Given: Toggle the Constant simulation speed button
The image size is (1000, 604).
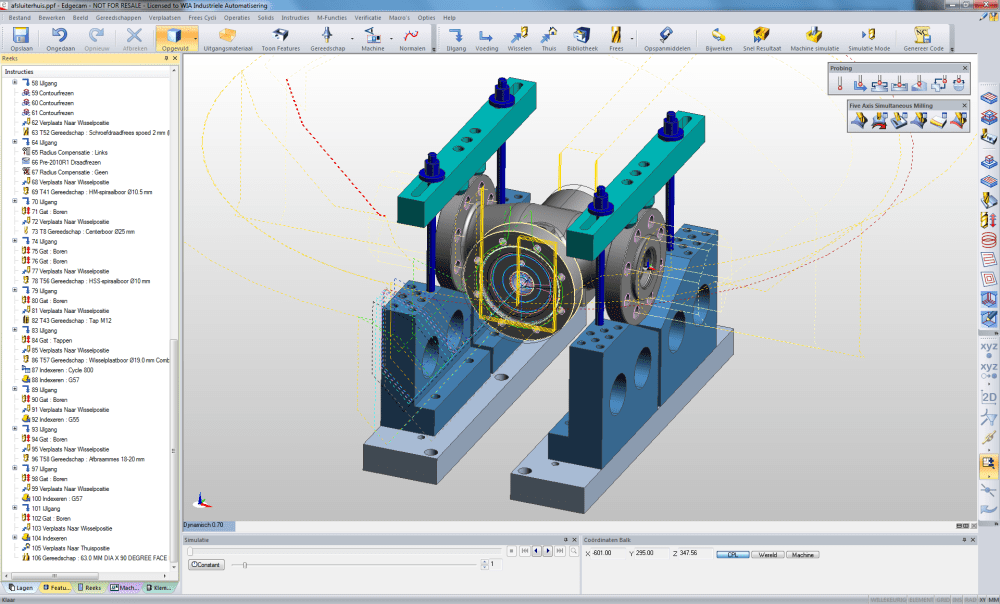Looking at the screenshot, I should (x=206, y=564).
